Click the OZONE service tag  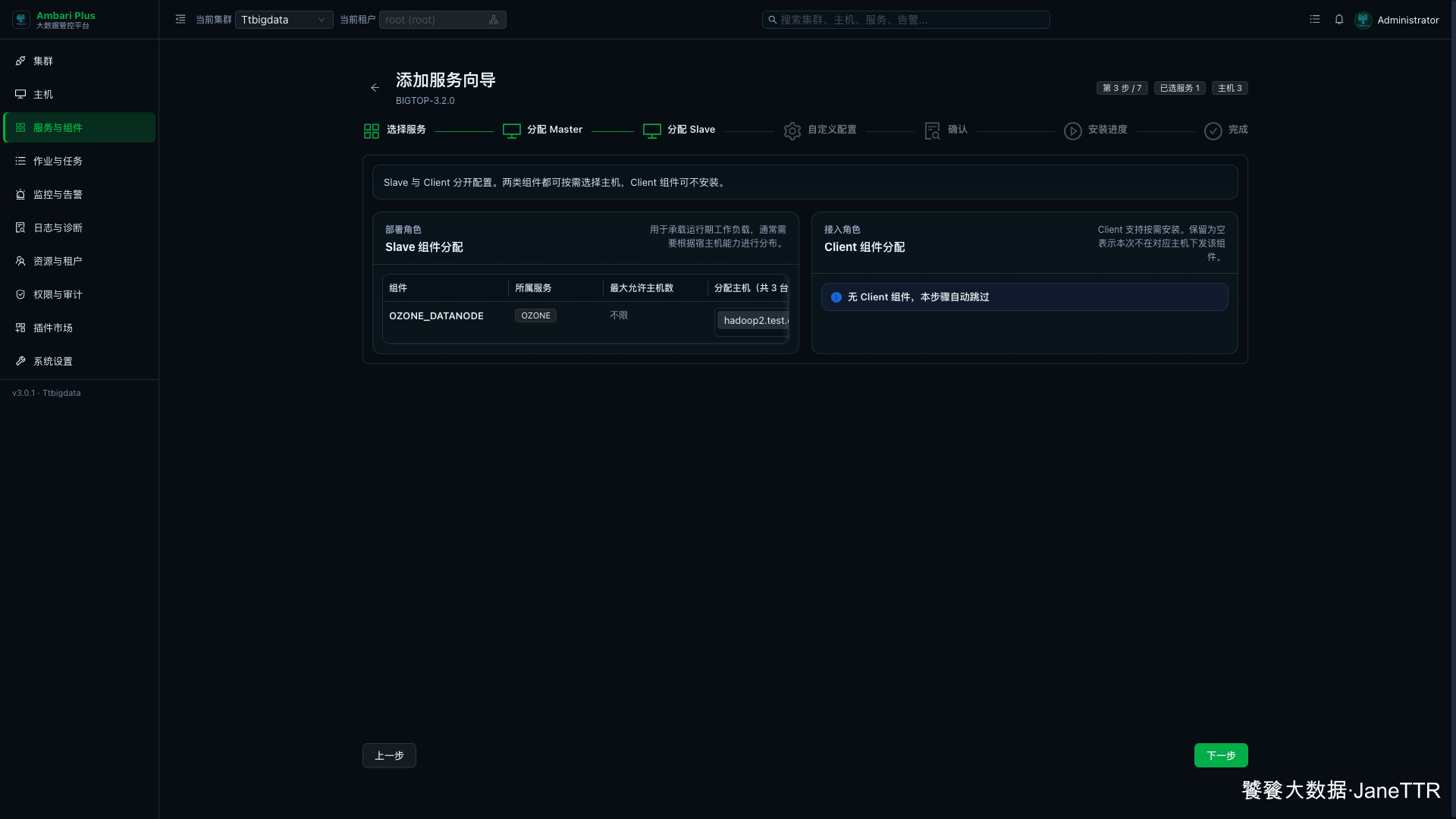pos(536,315)
